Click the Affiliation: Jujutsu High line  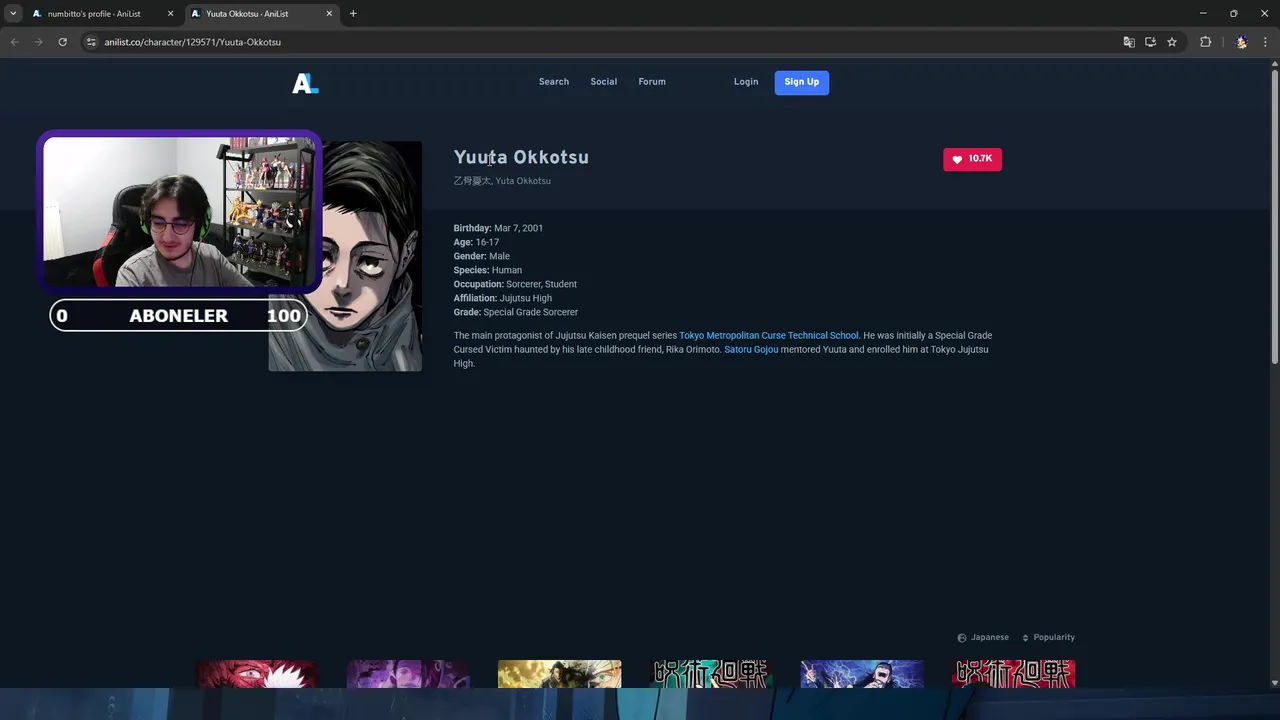coord(503,298)
